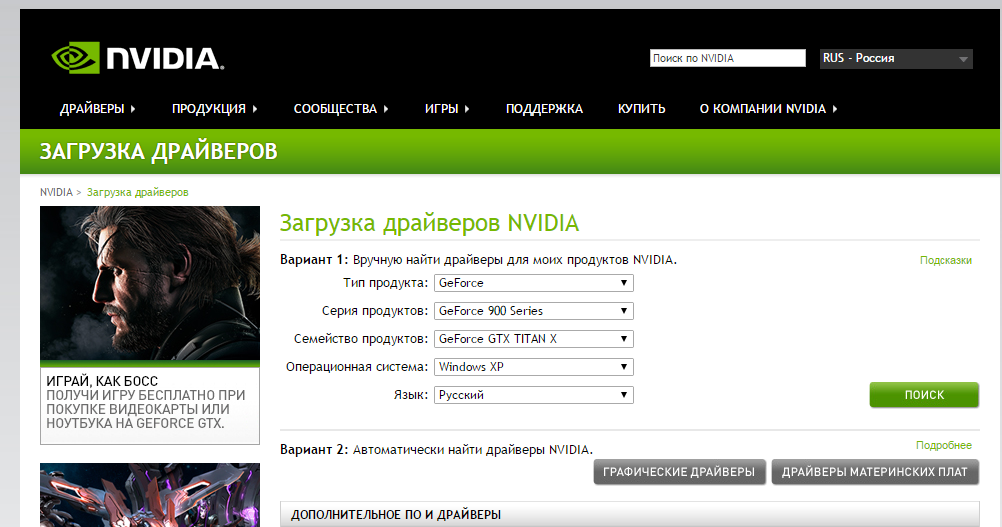Open the ДРАЙВЕРЫ menu
Image resolution: width=1002 pixels, height=527 pixels.
[97, 109]
